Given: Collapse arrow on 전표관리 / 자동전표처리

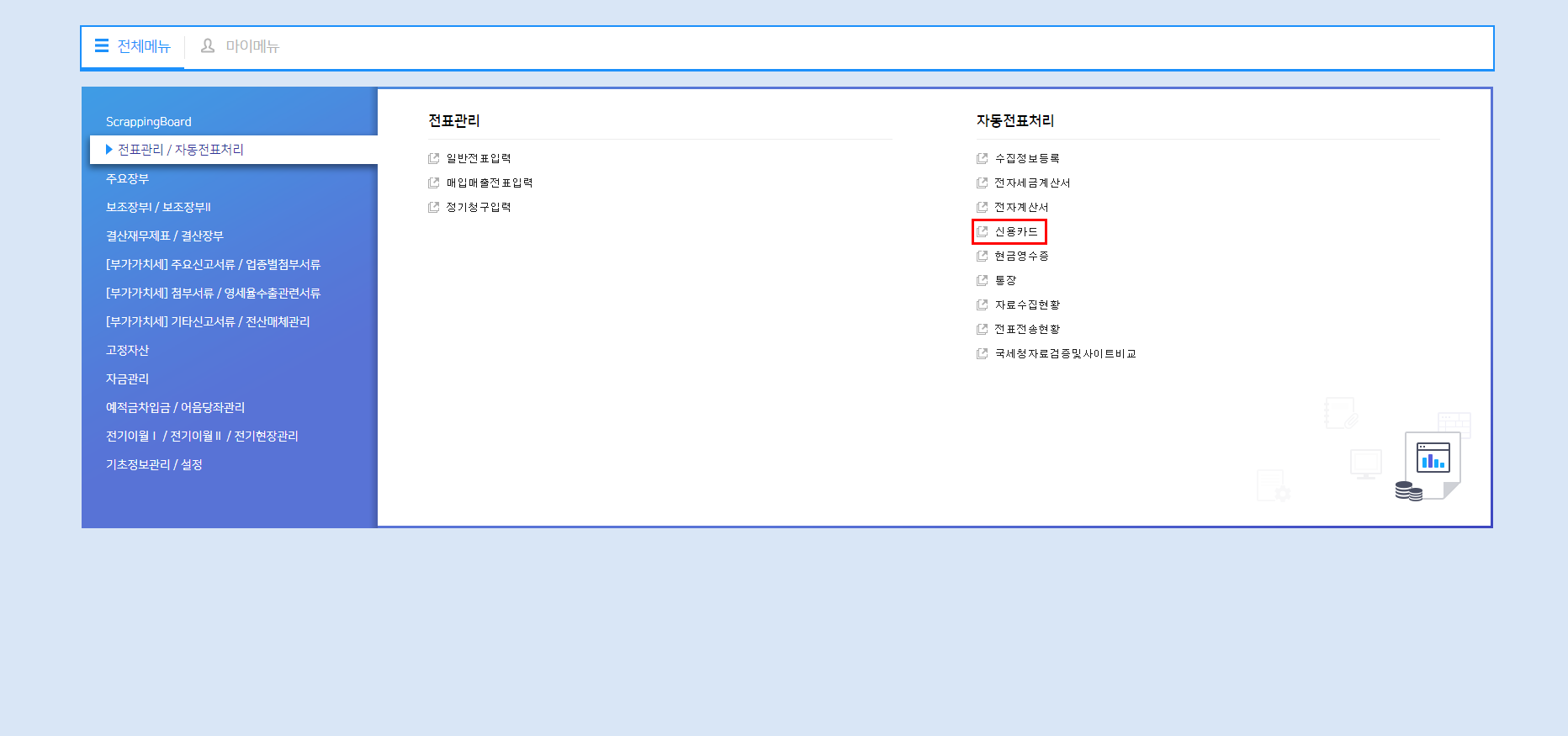Looking at the screenshot, I should click(109, 150).
